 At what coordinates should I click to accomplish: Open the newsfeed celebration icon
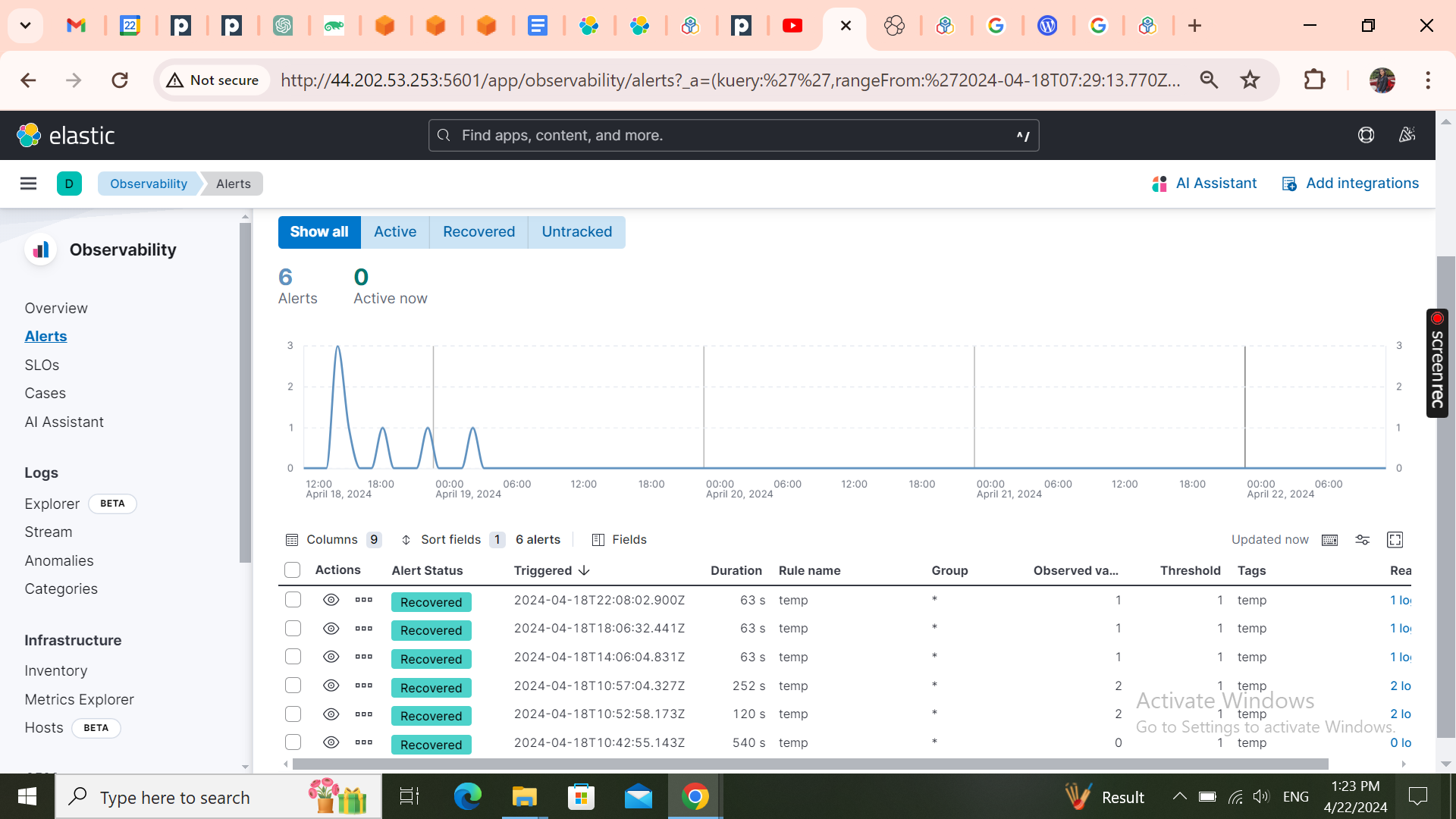1407,135
